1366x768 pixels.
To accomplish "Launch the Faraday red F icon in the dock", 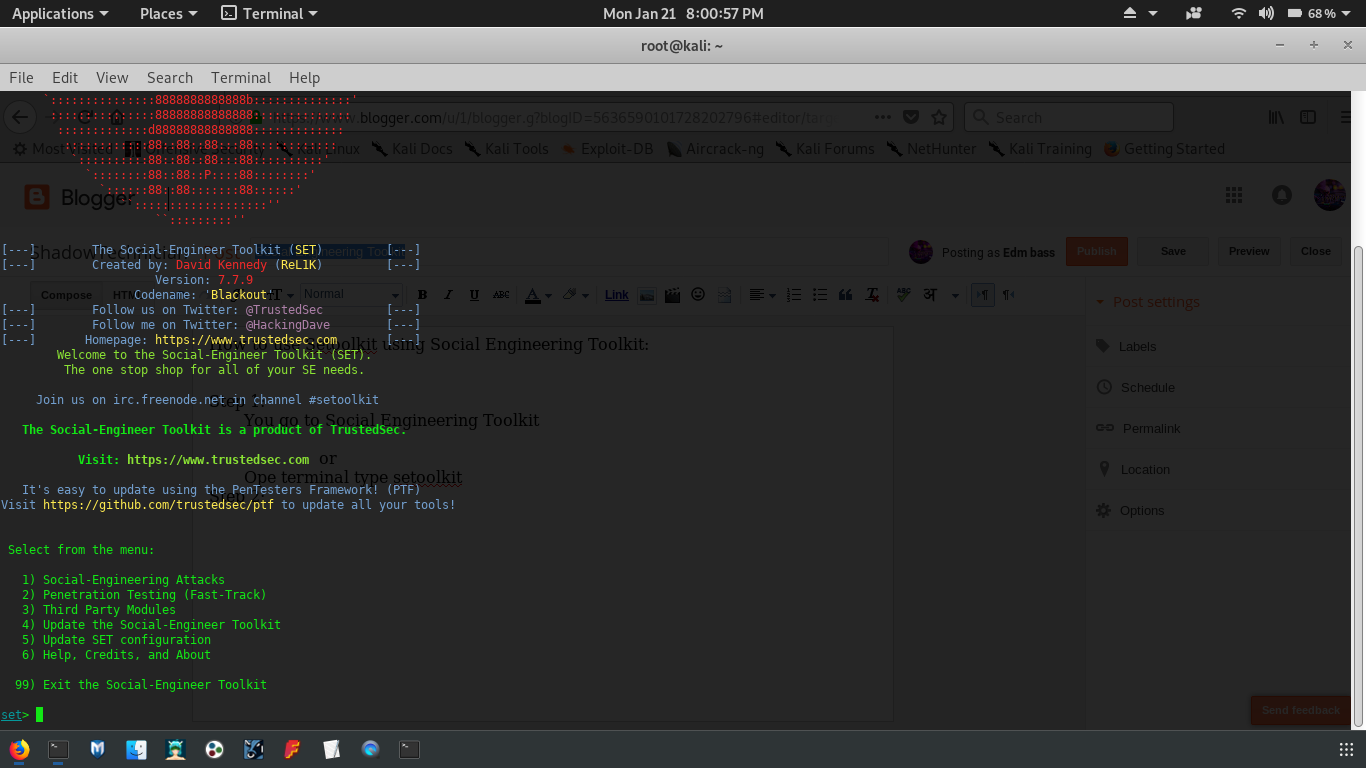I will click(x=292, y=748).
